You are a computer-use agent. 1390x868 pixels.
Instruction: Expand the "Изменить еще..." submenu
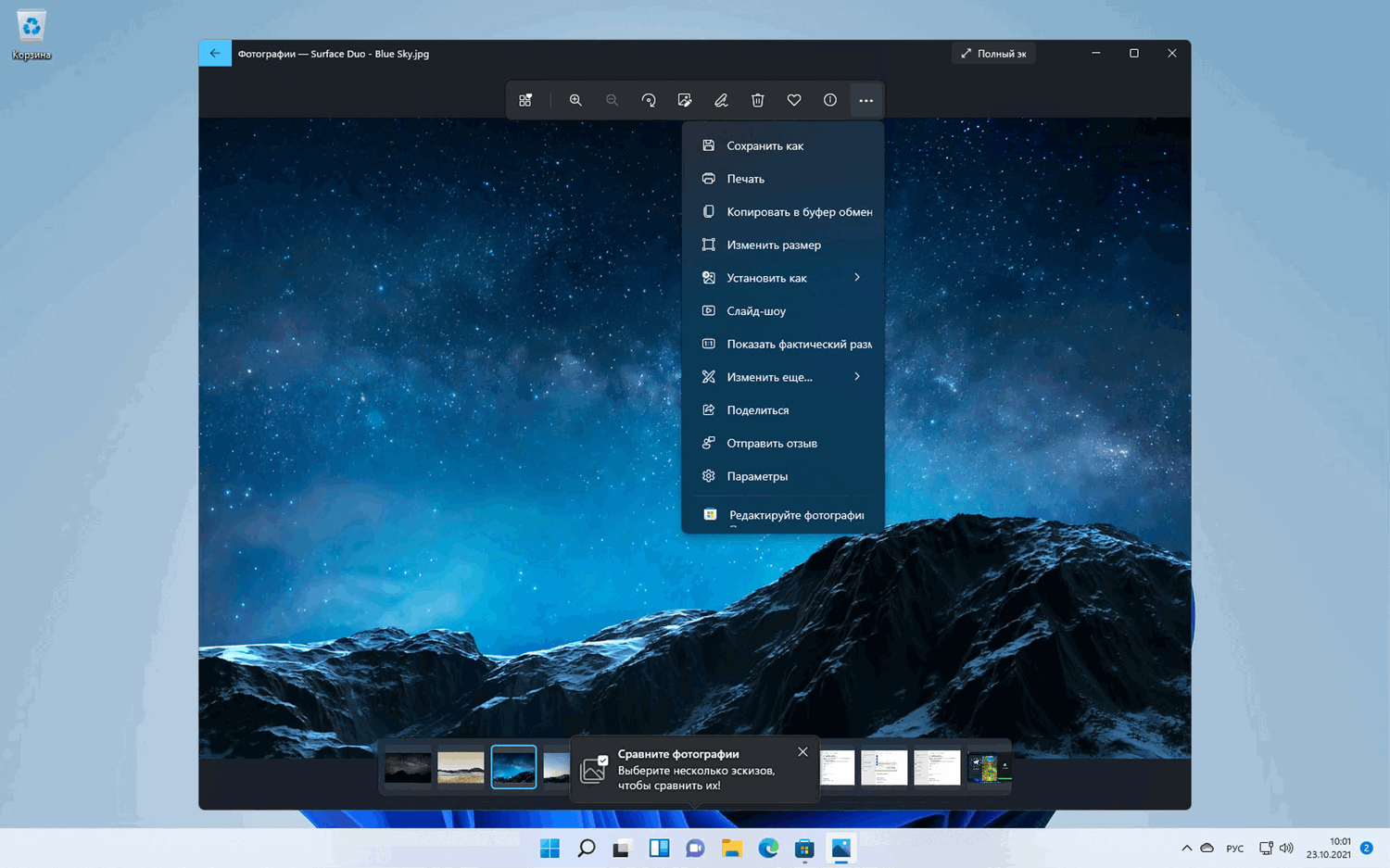(x=783, y=377)
